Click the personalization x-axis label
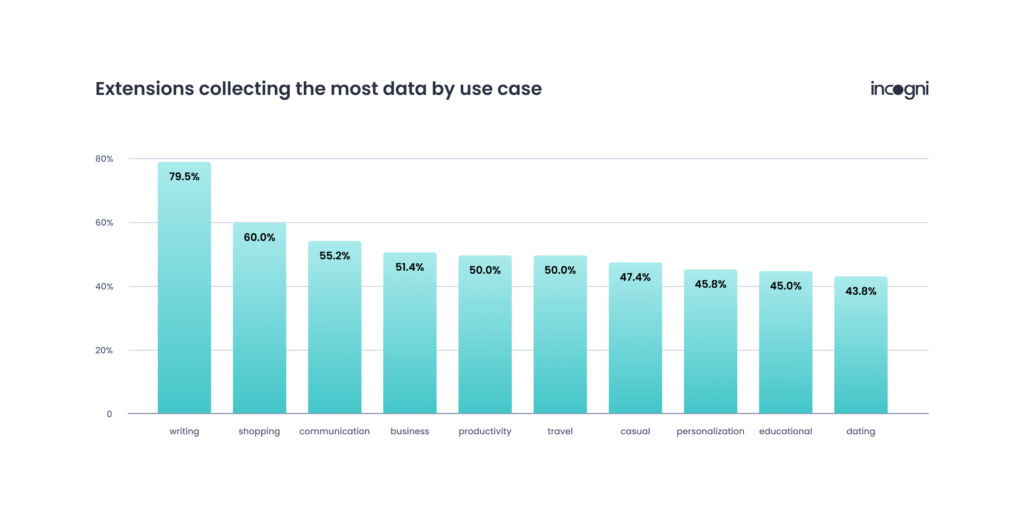The width and height of the screenshot is (1024, 513). click(710, 432)
